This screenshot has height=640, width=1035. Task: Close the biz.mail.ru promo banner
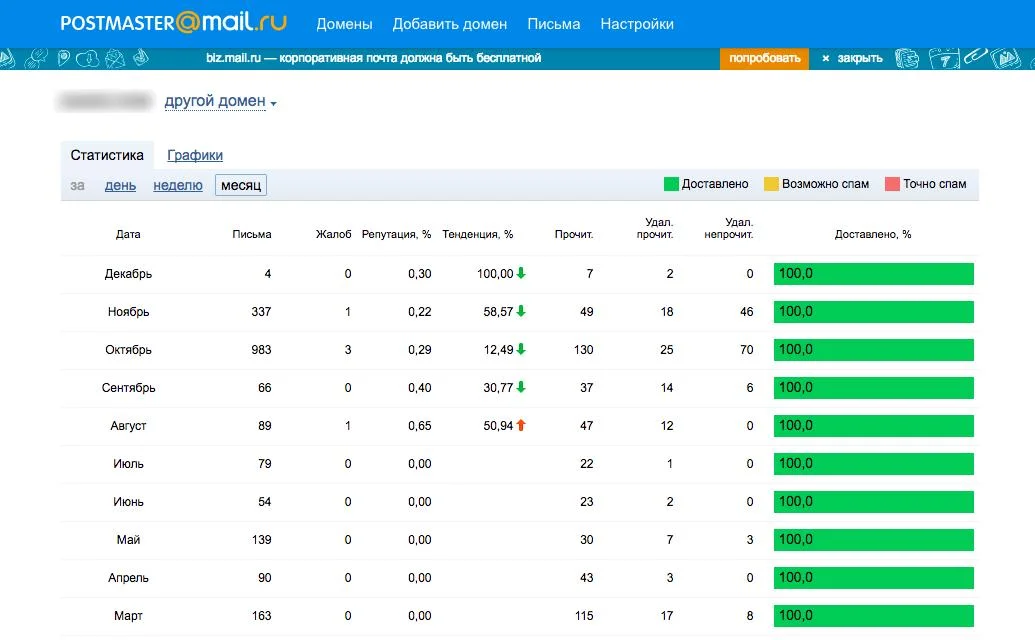852,58
